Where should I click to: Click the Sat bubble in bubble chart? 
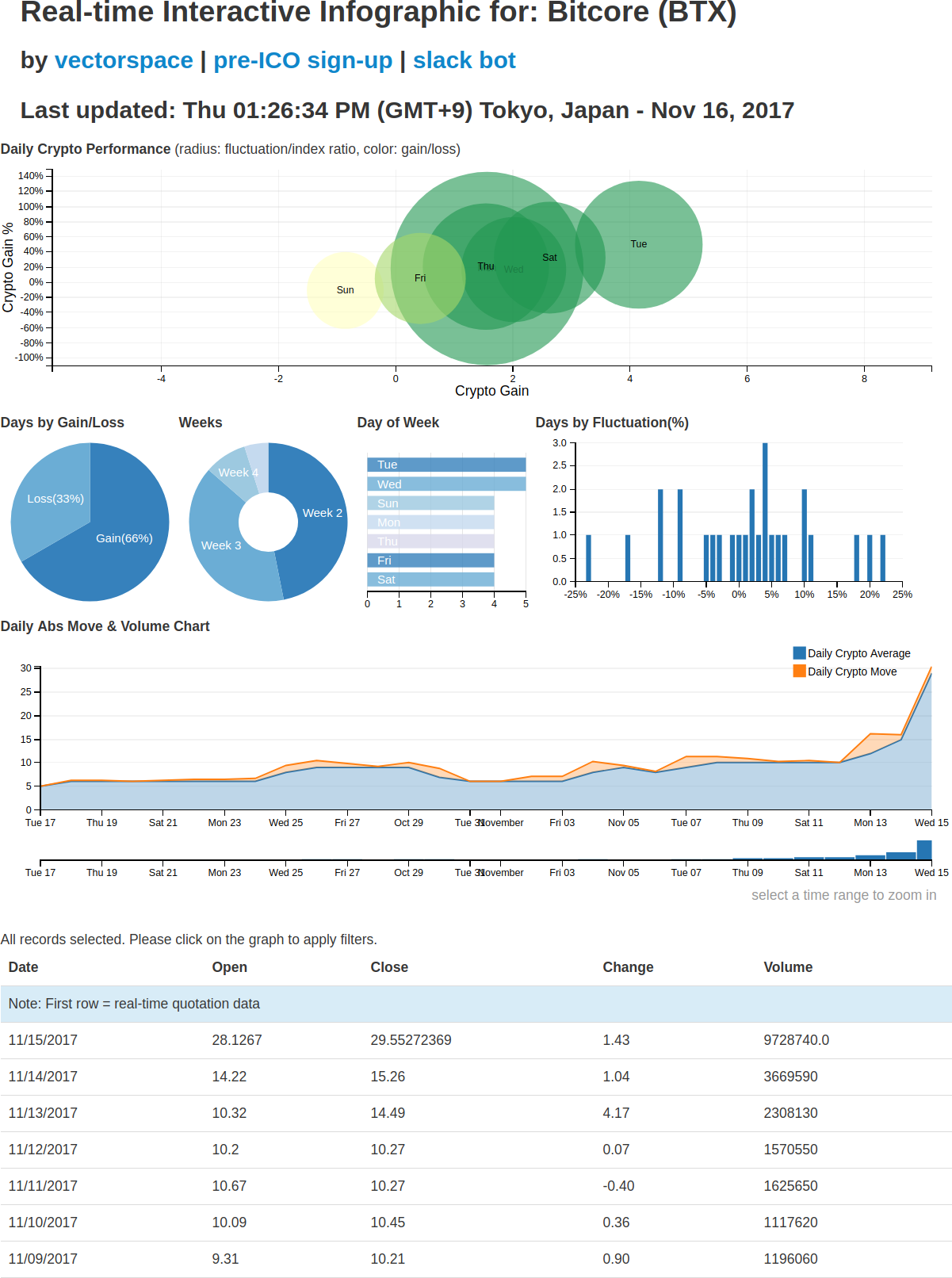tap(549, 258)
